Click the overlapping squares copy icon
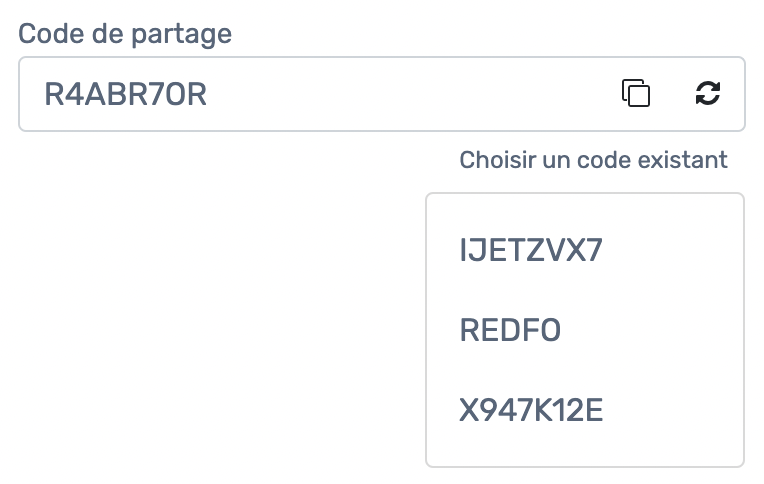This screenshot has width=764, height=484. pos(636,93)
